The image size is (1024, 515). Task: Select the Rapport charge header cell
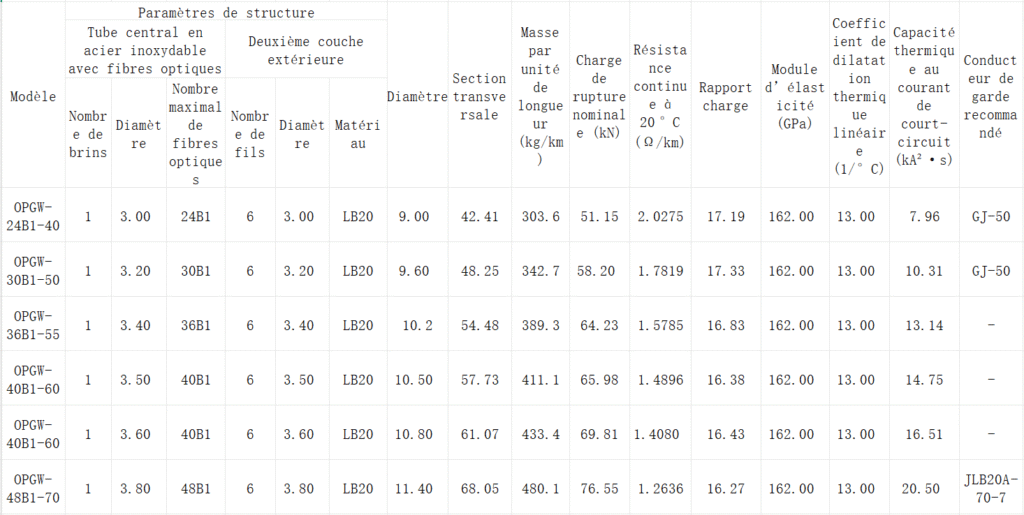pyautogui.click(x=723, y=97)
